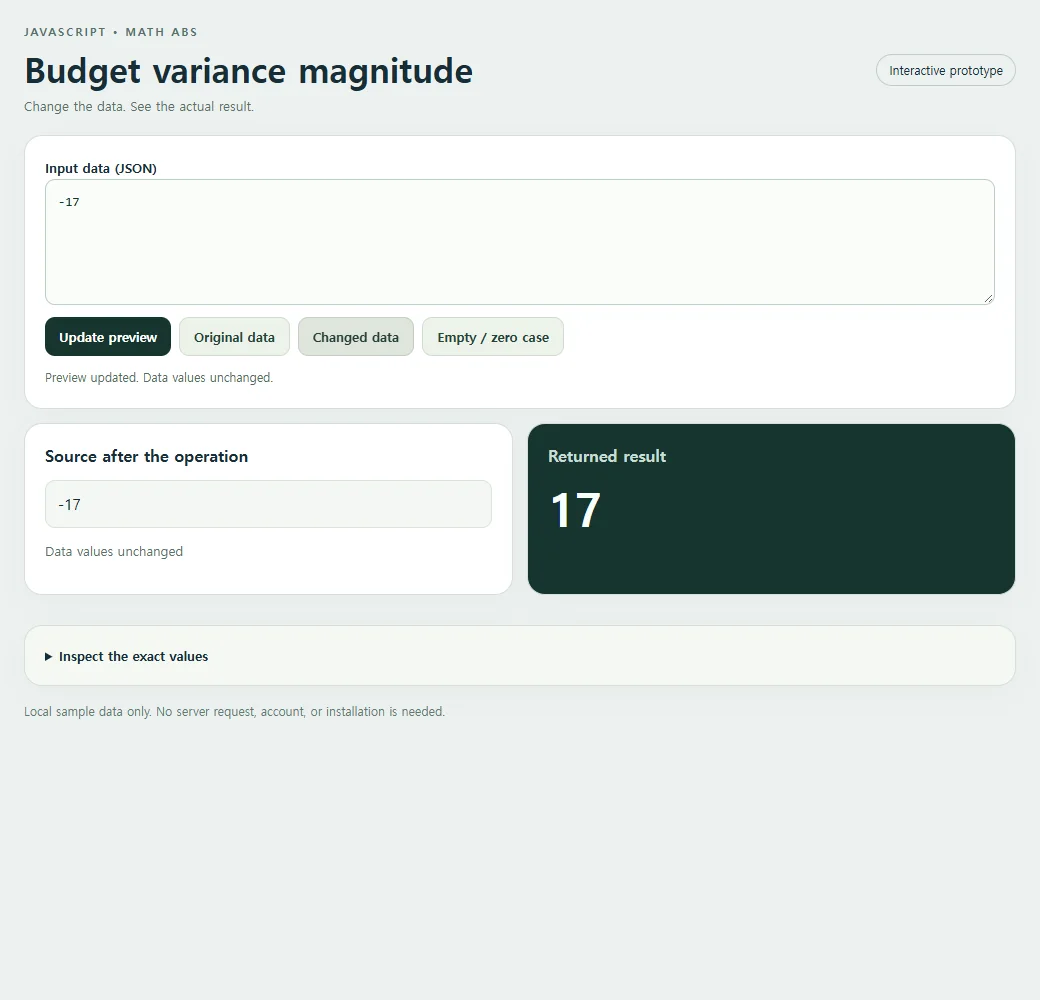1040x1000 pixels.
Task: Click the Update preview button
Action: tap(108, 337)
